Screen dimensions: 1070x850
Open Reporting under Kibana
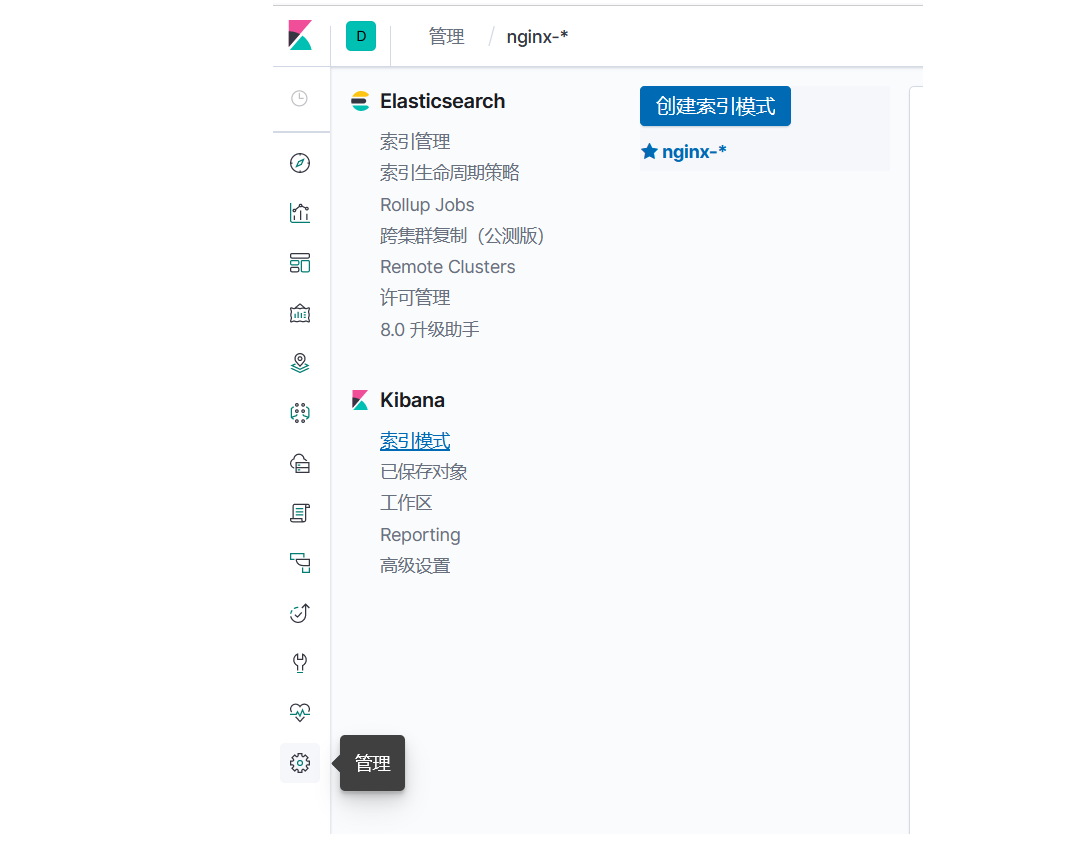coord(420,536)
